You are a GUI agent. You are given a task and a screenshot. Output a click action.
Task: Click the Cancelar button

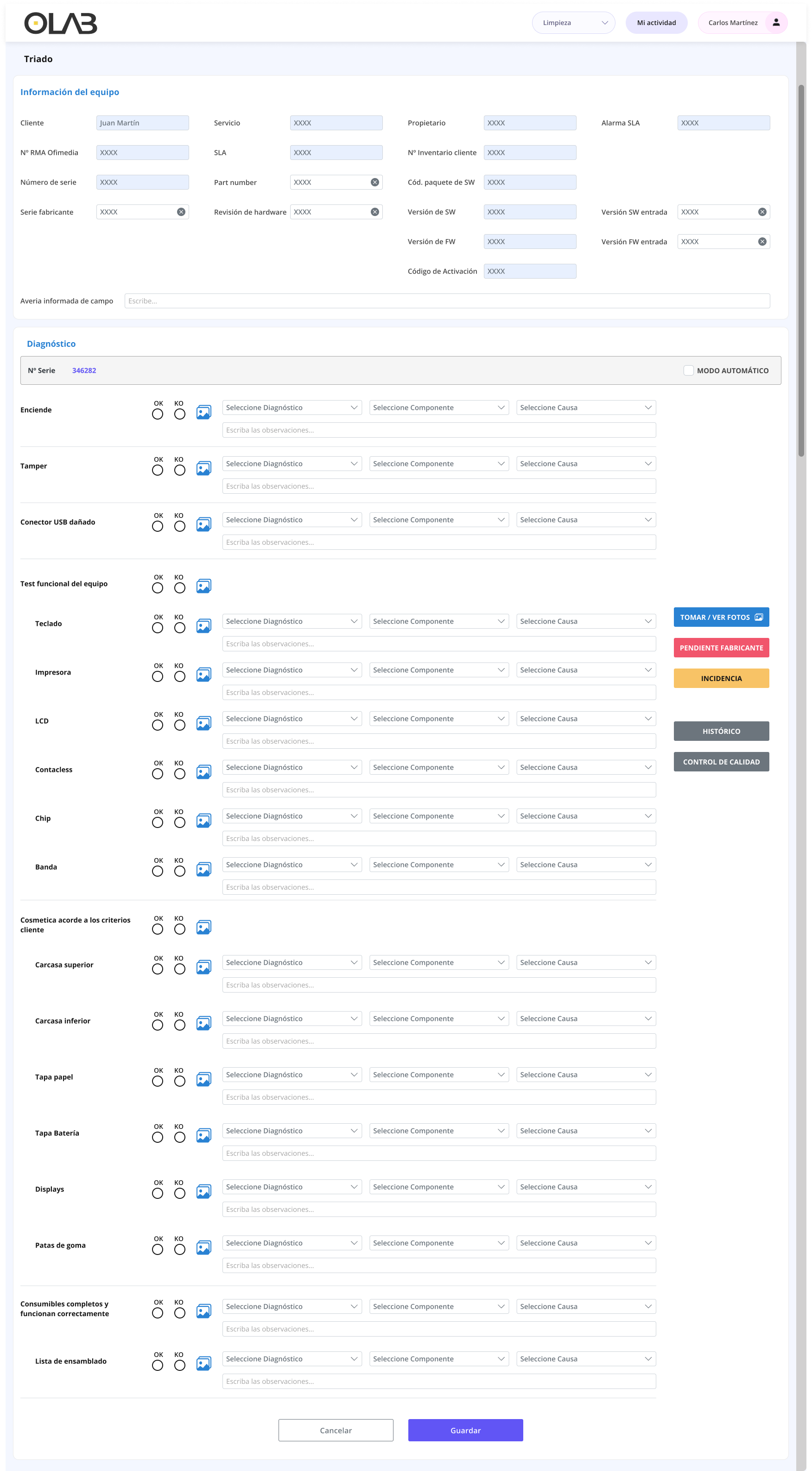(x=336, y=1430)
